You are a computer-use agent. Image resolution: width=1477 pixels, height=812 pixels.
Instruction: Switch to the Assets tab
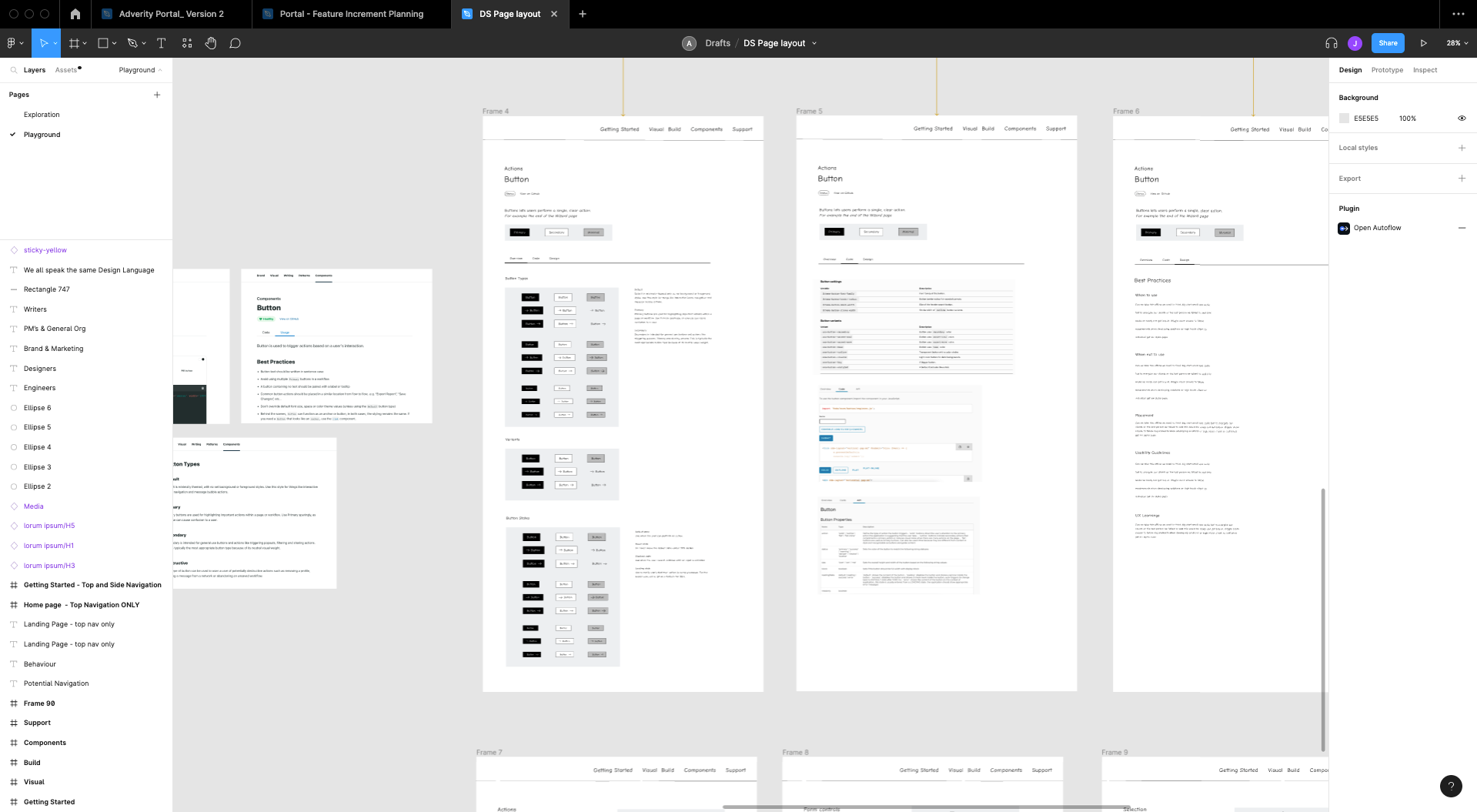66,70
